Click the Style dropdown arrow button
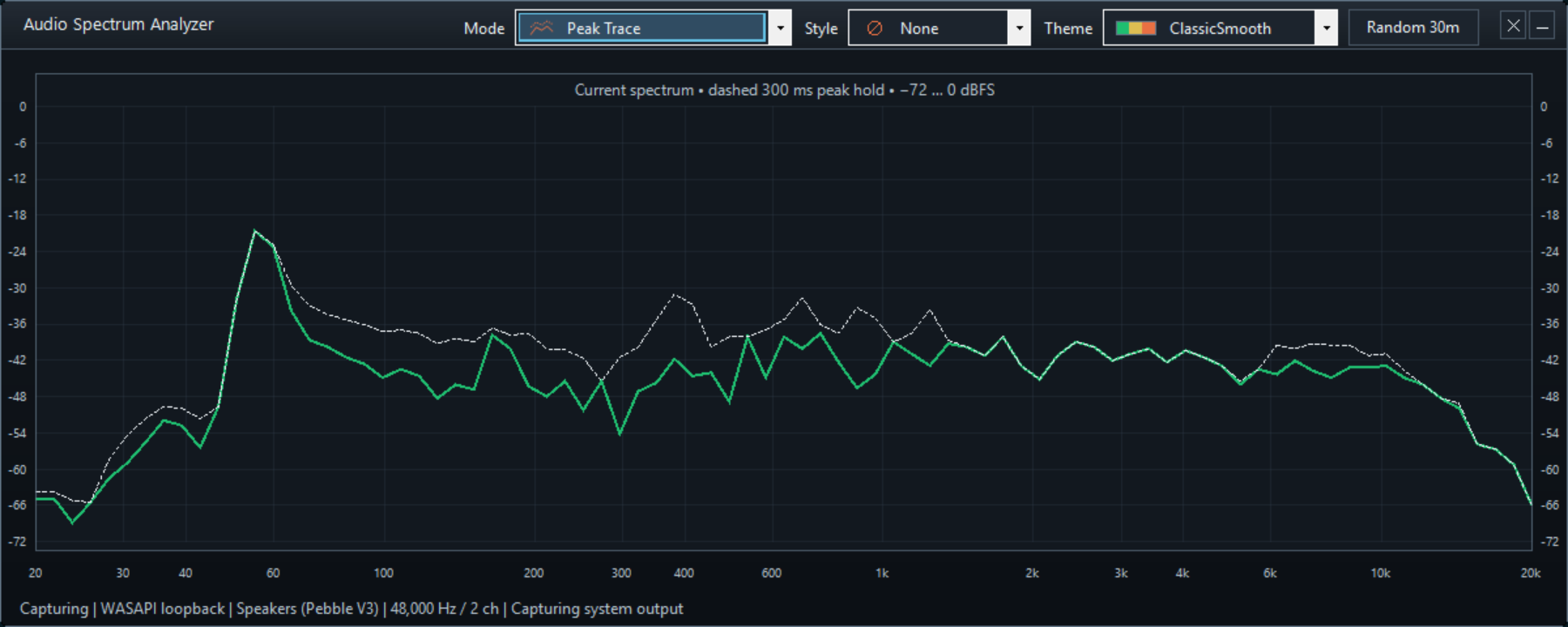 point(1019,28)
